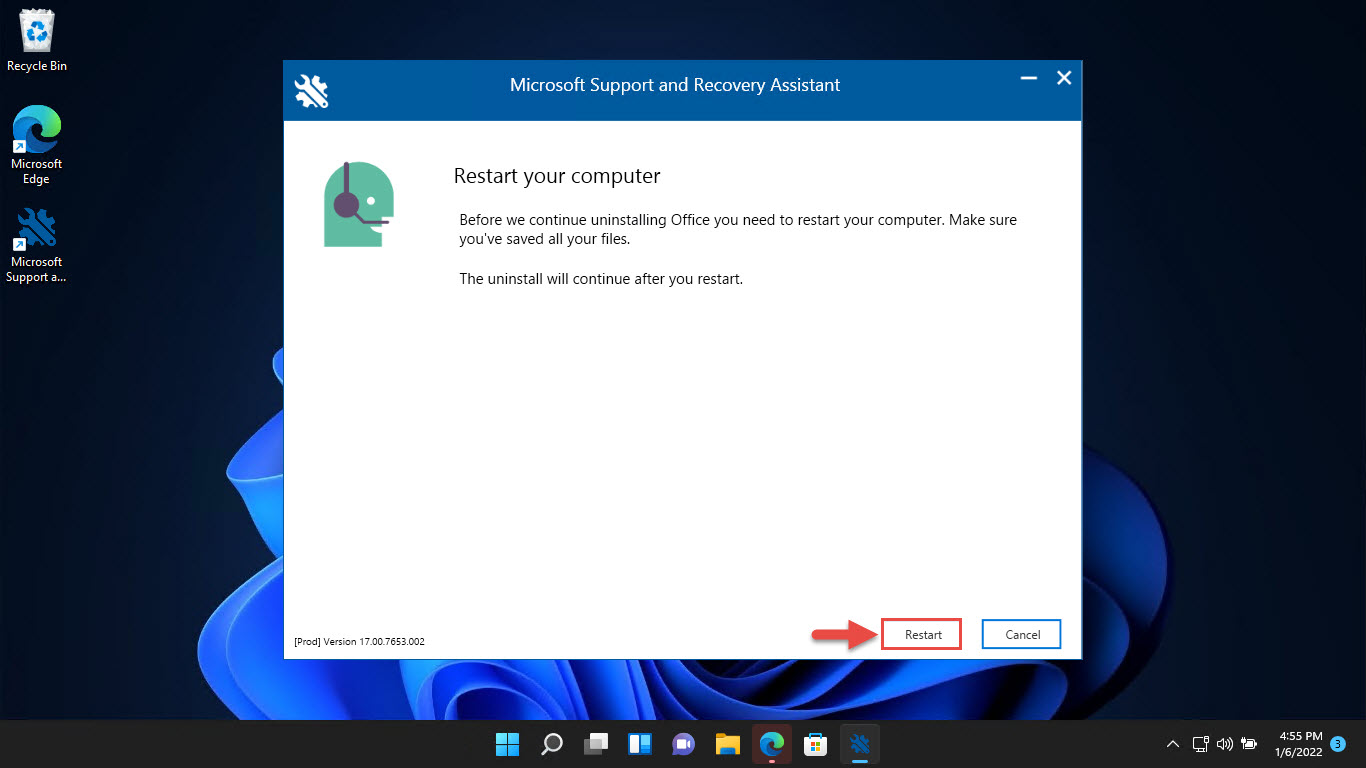
Task: Click the volume speaker tray icon
Action: pos(1225,744)
